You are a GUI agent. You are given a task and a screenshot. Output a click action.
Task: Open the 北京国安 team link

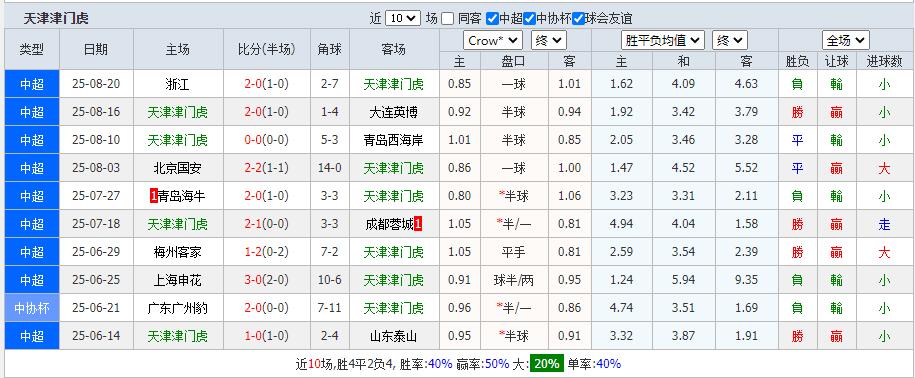pyautogui.click(x=178, y=168)
